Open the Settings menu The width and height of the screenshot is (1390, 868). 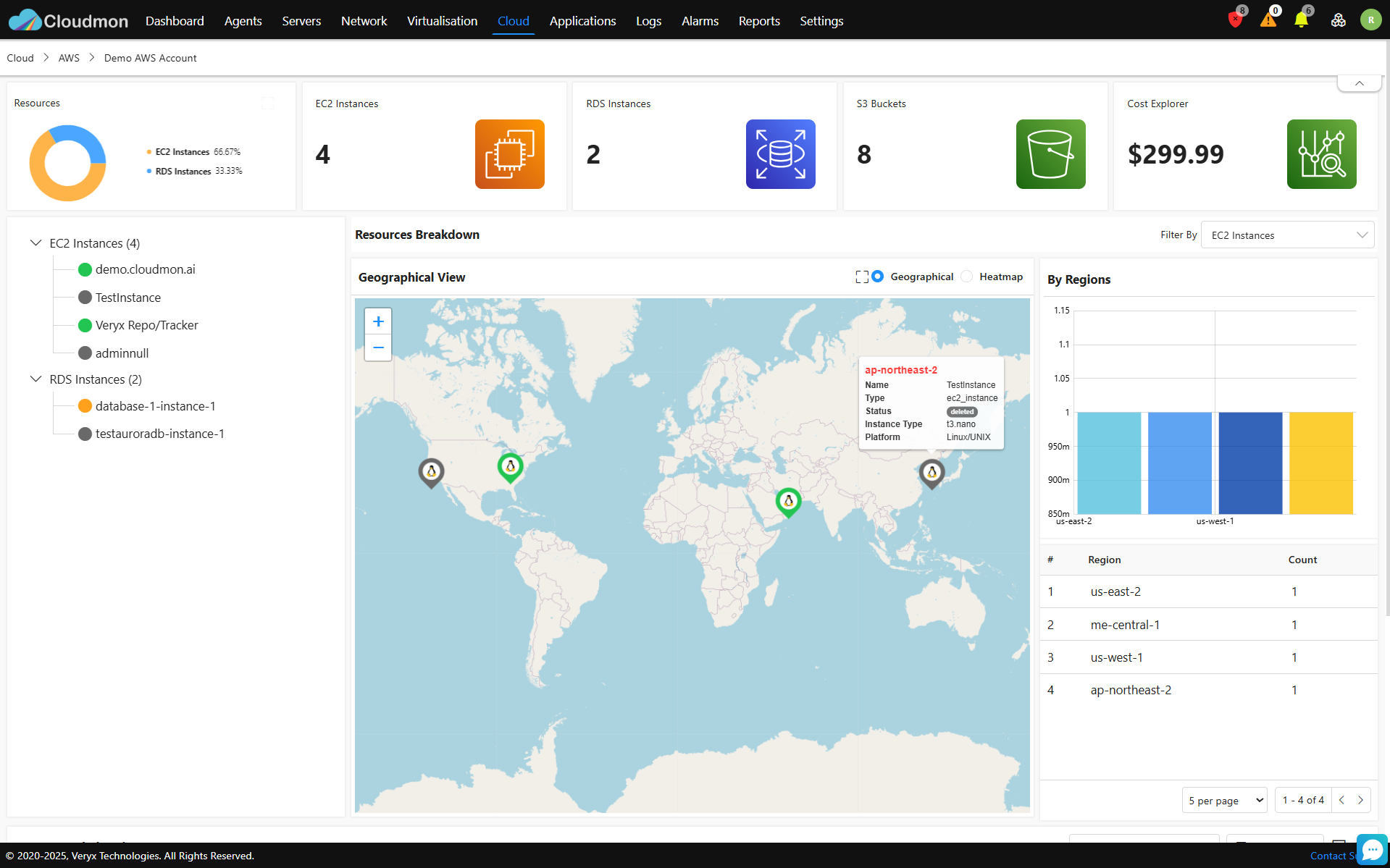point(821,21)
